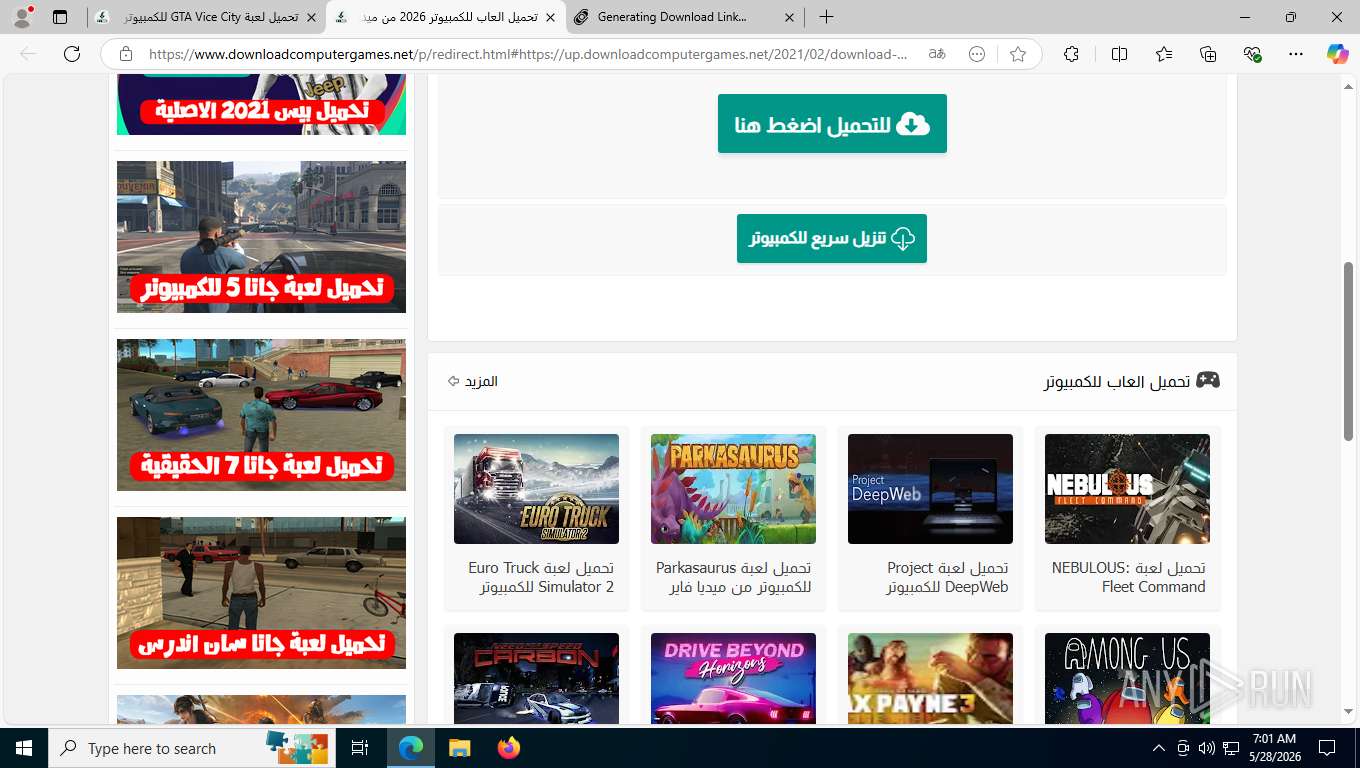Image resolution: width=1360 pixels, height=768 pixels.
Task: Click the Project DeepWeb title link
Action: tap(947, 577)
